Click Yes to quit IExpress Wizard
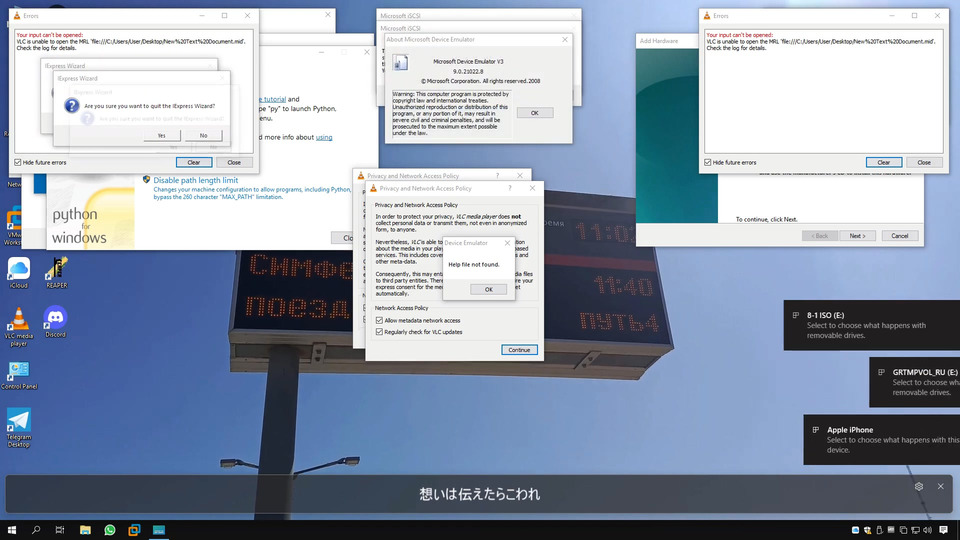960x540 pixels. pyautogui.click(x=162, y=135)
